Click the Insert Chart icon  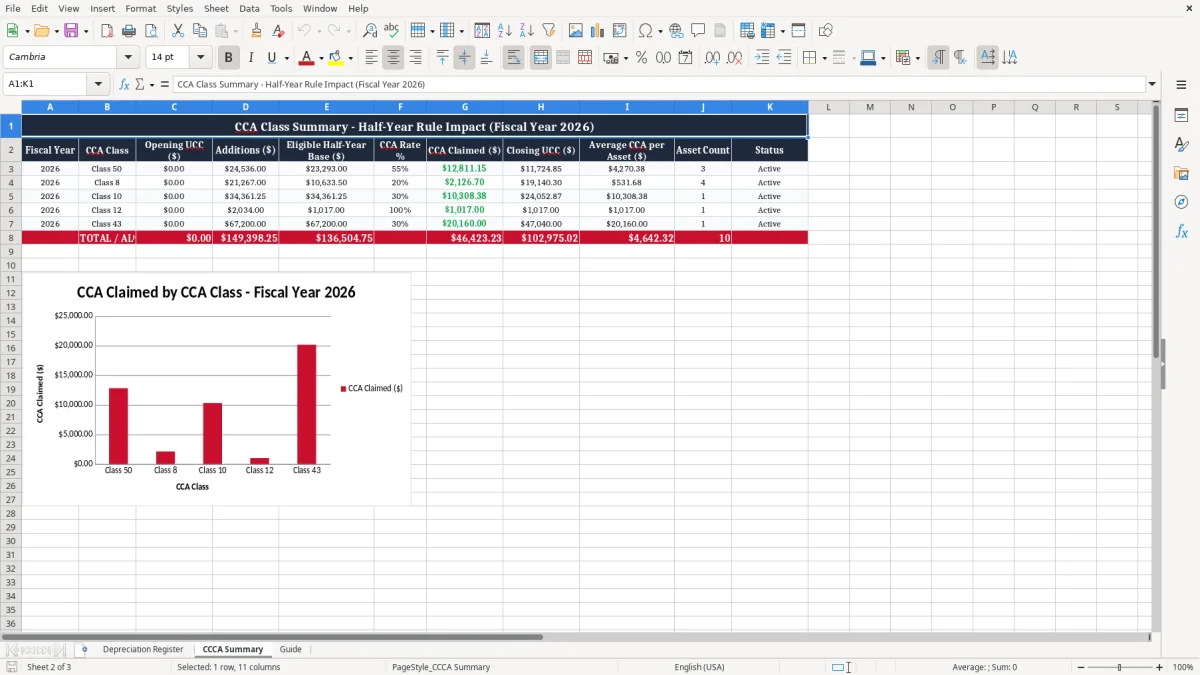(598, 31)
